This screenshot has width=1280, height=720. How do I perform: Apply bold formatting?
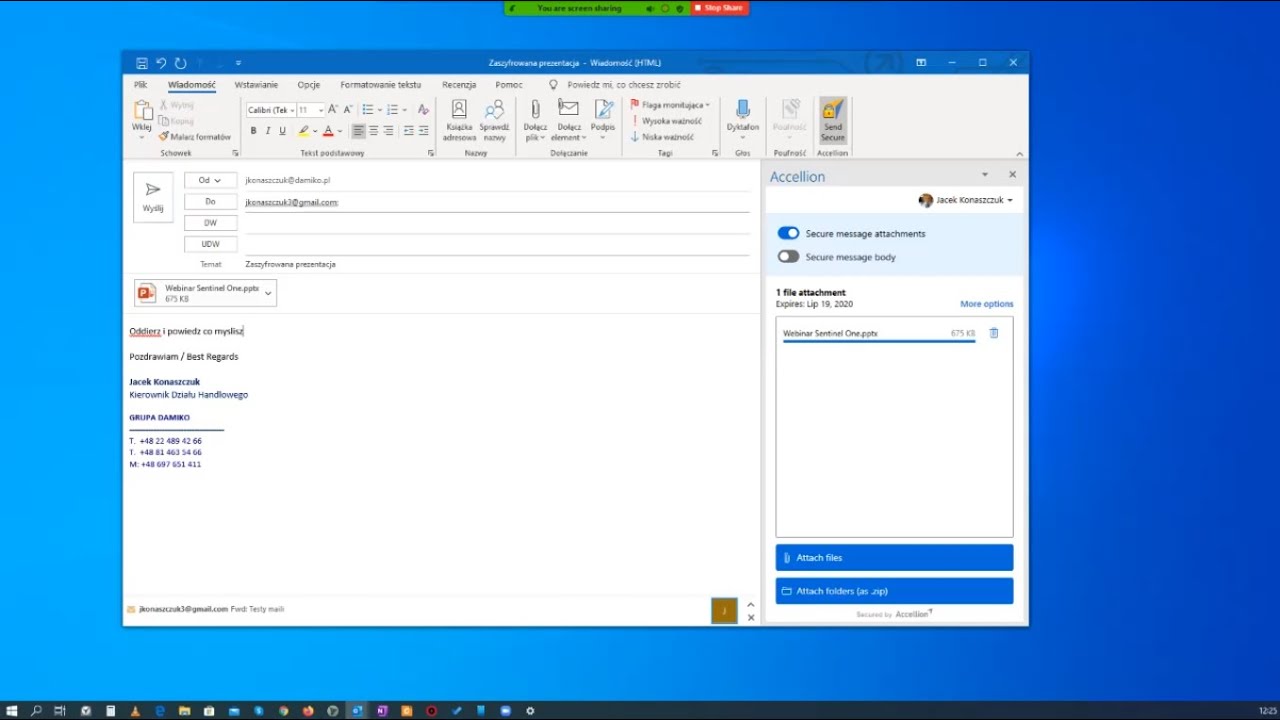253,131
